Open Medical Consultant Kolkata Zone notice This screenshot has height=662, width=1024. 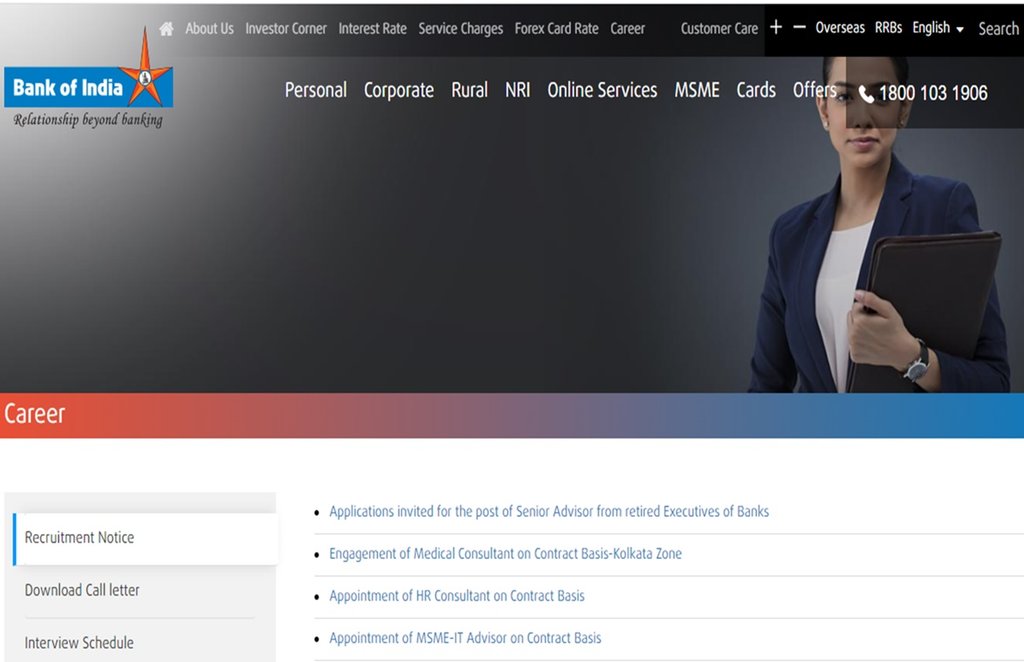[505, 554]
